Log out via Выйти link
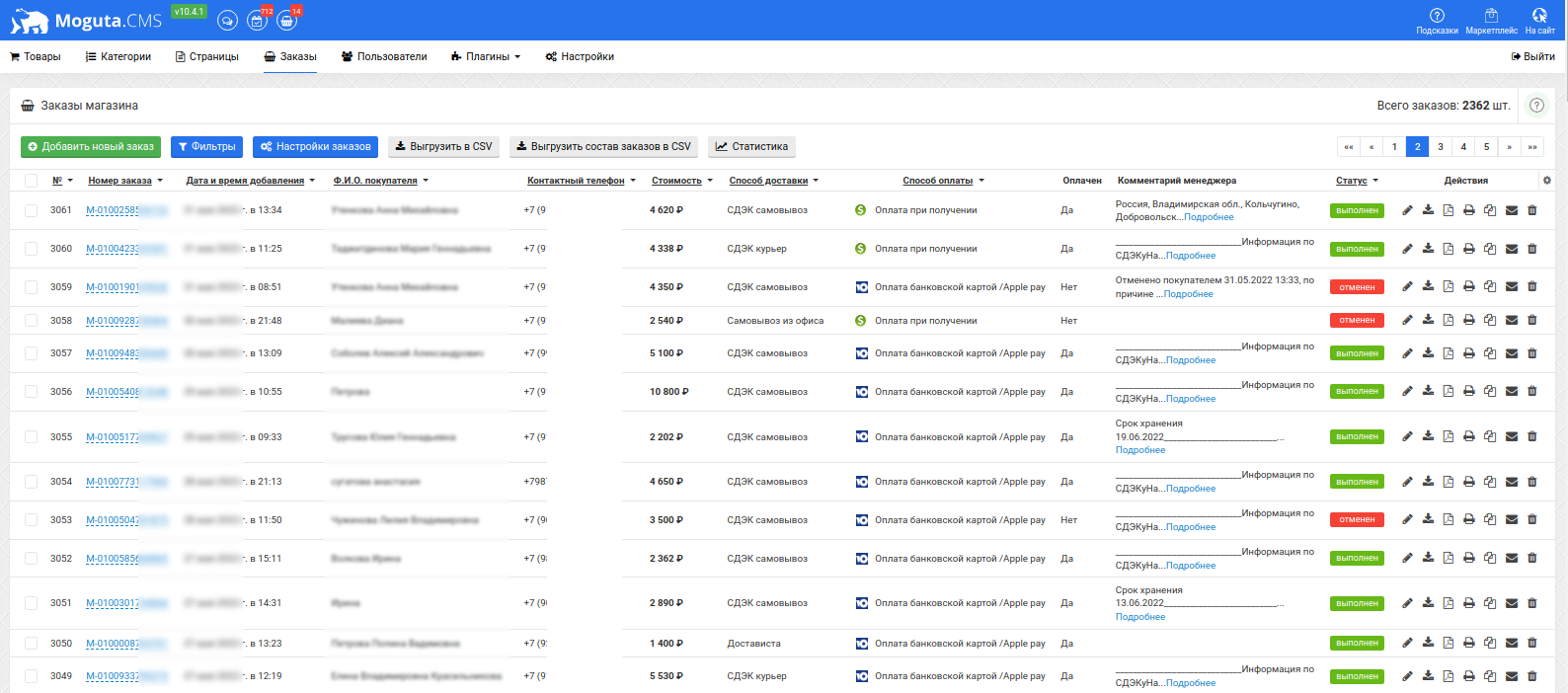The height and width of the screenshot is (693, 1568). 1532,57
